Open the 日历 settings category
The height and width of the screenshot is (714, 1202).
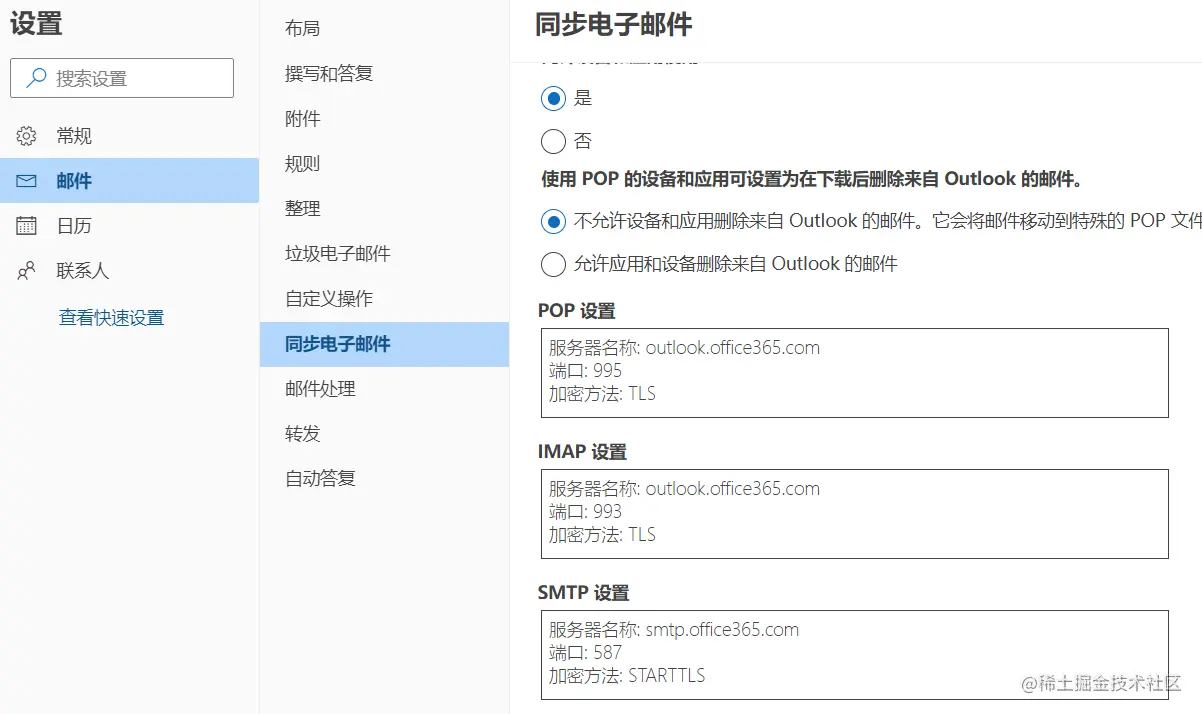coord(129,226)
